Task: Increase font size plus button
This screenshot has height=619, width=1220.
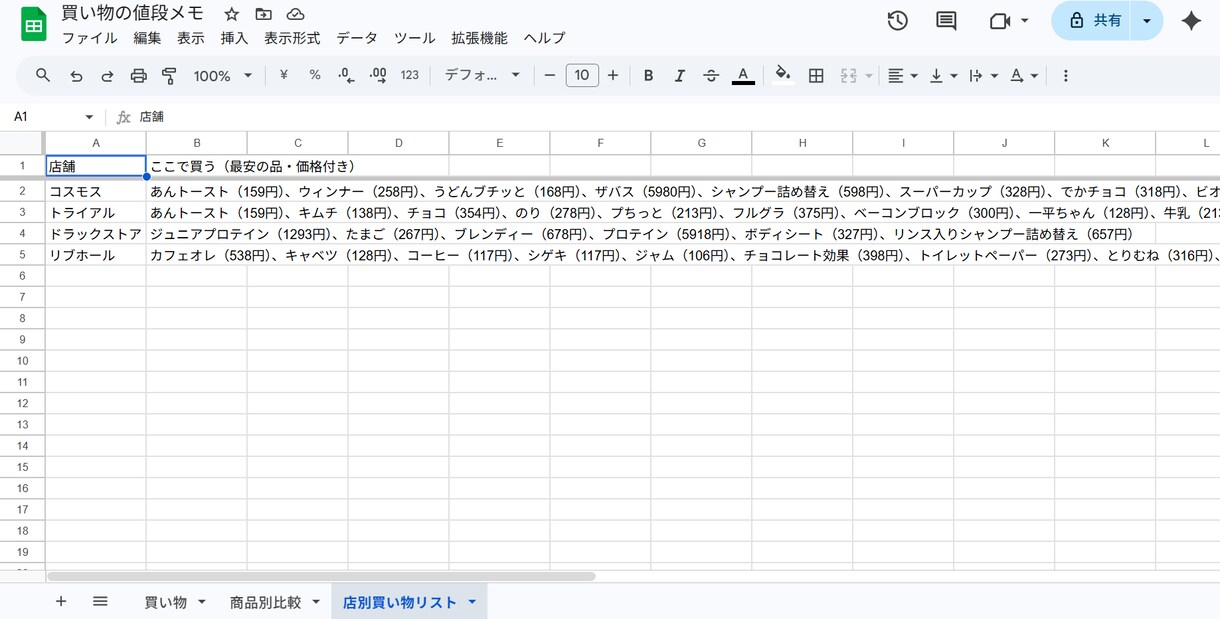Action: (x=613, y=75)
